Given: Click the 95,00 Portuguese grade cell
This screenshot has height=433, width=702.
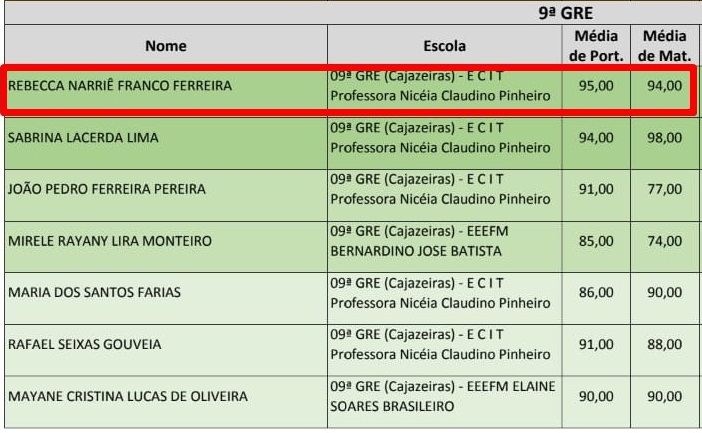Looking at the screenshot, I should click(x=596, y=86).
